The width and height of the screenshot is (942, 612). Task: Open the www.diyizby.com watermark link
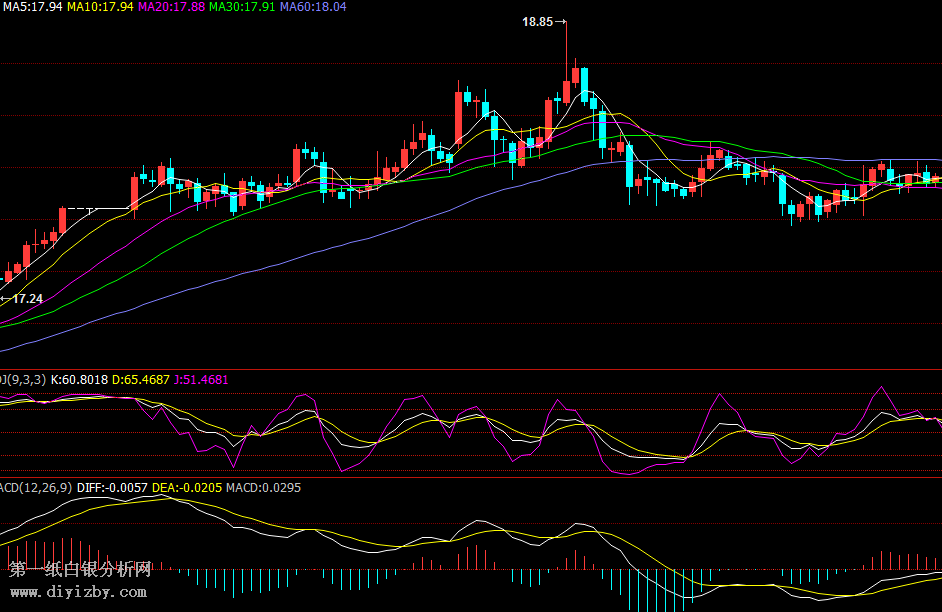pyautogui.click(x=79, y=592)
